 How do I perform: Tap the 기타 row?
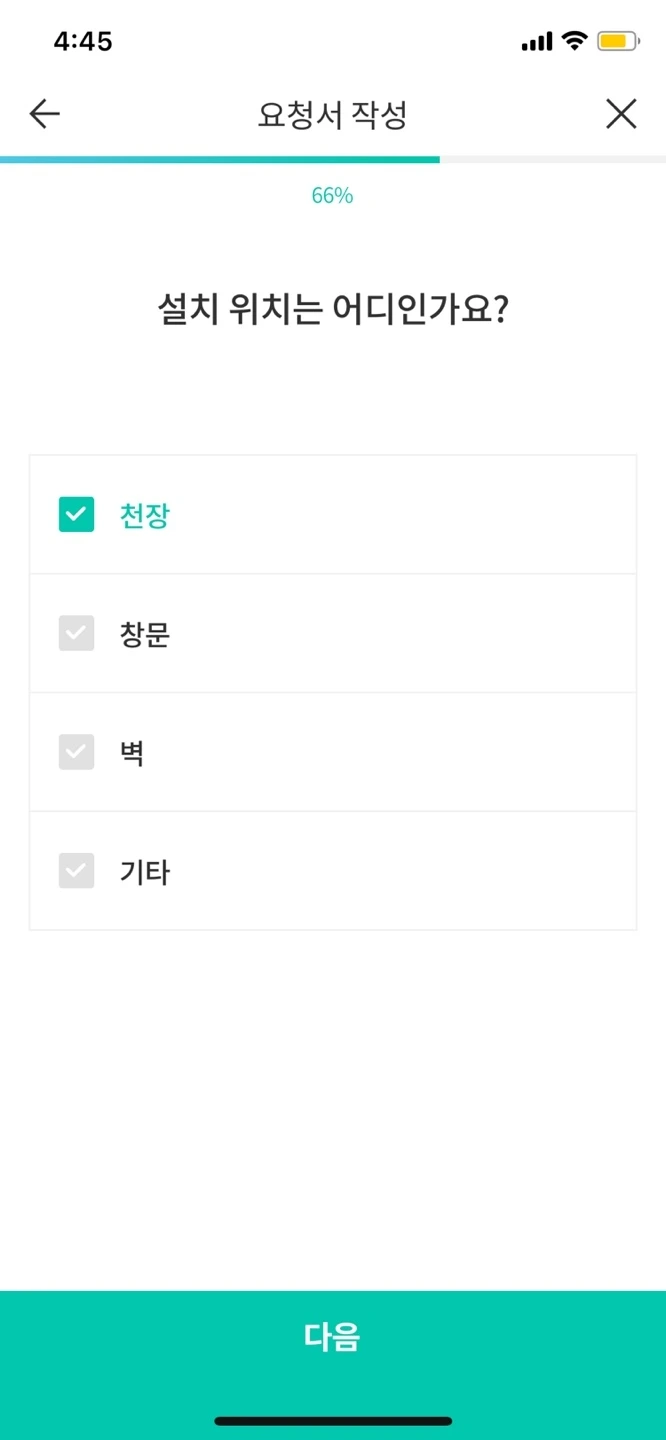(x=333, y=870)
